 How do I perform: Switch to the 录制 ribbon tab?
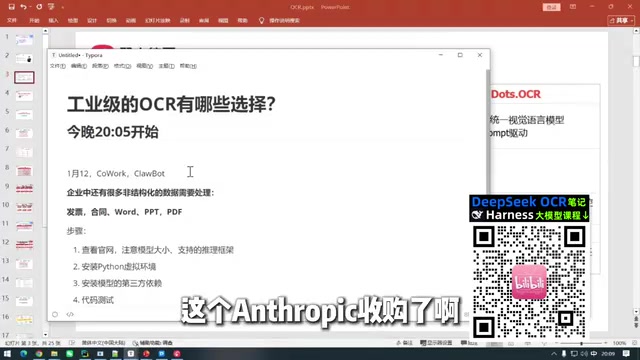185,20
